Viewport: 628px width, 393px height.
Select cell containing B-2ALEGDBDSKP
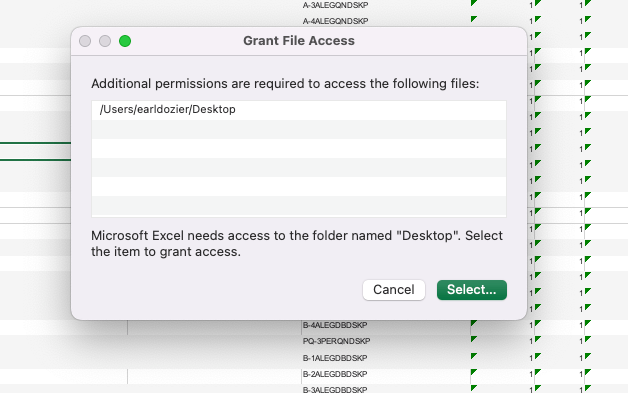(386, 374)
